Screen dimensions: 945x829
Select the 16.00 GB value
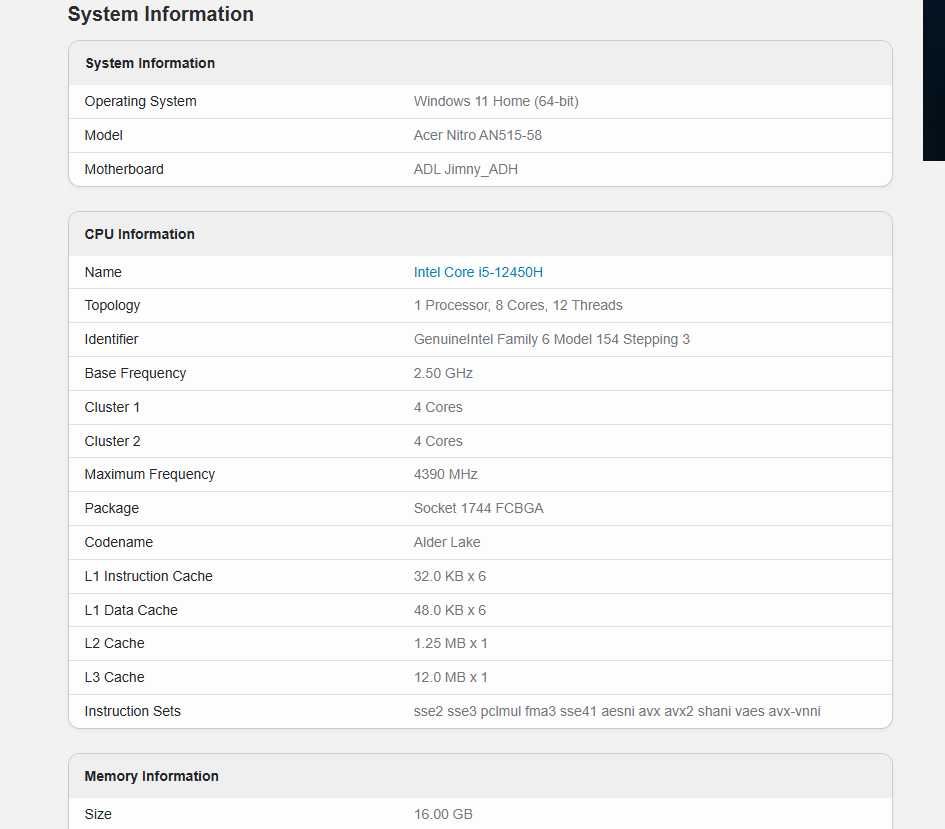(443, 815)
